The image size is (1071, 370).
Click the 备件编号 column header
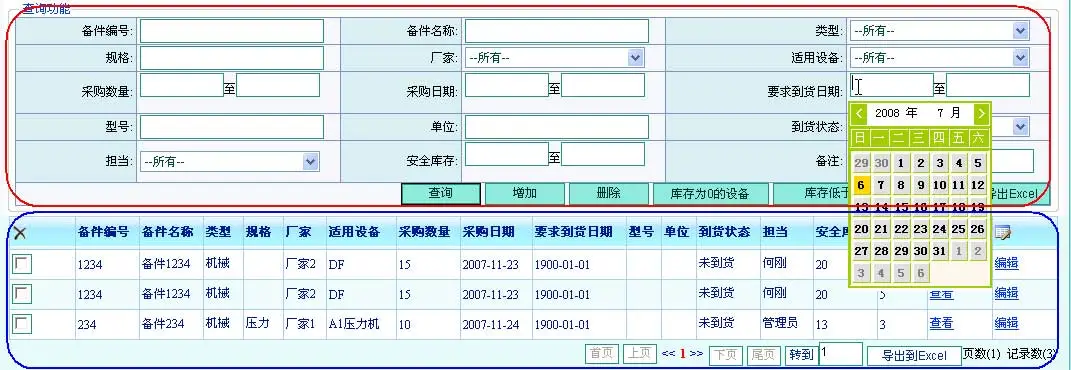(103, 232)
